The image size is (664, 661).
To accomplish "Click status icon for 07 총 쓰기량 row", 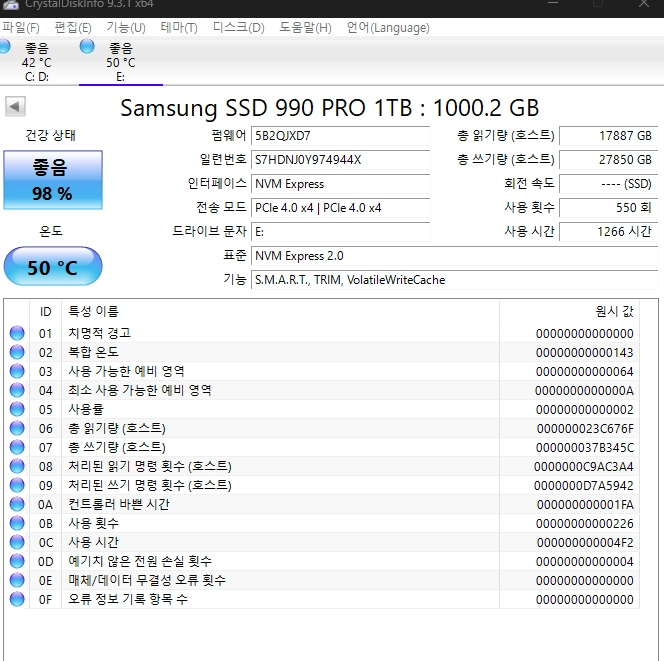I will (x=17, y=447).
